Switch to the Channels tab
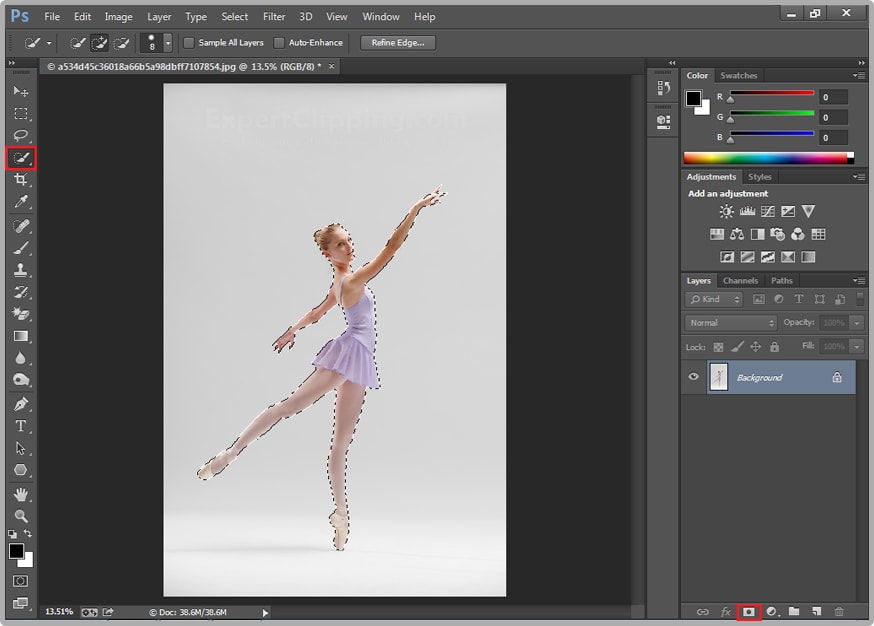The height and width of the screenshot is (626, 874). (740, 281)
